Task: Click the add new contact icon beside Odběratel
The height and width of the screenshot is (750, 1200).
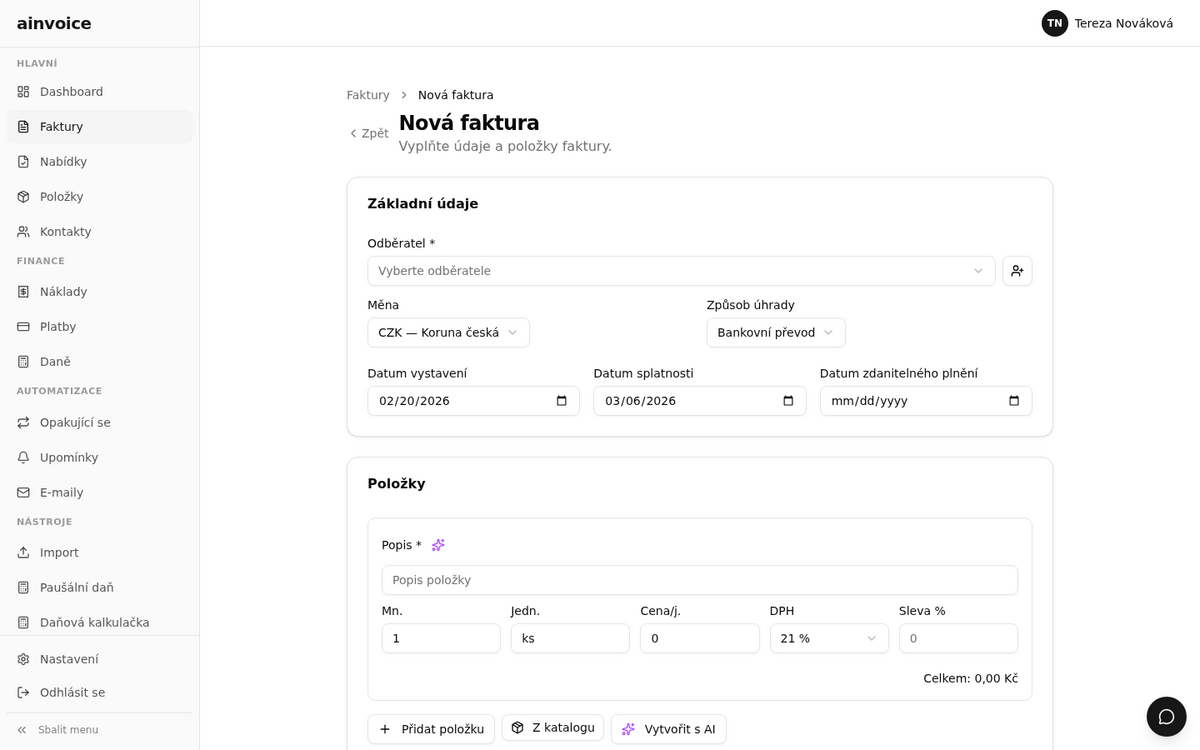Action: point(1017,271)
